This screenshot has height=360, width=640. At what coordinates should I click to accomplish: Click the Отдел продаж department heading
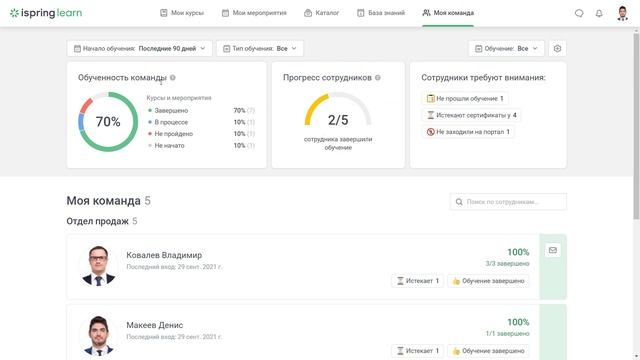pos(98,221)
